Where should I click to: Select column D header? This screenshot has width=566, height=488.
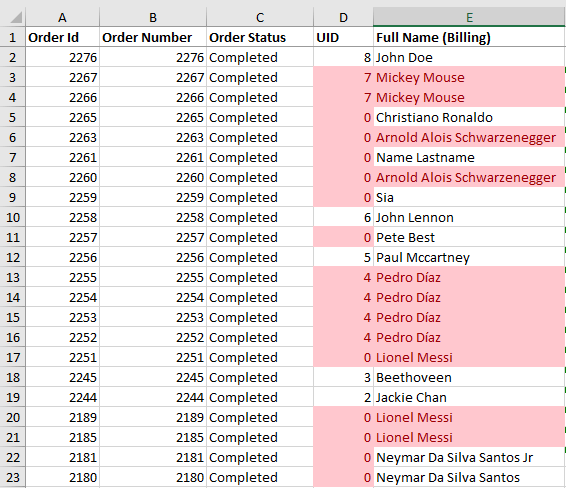pyautogui.click(x=343, y=17)
